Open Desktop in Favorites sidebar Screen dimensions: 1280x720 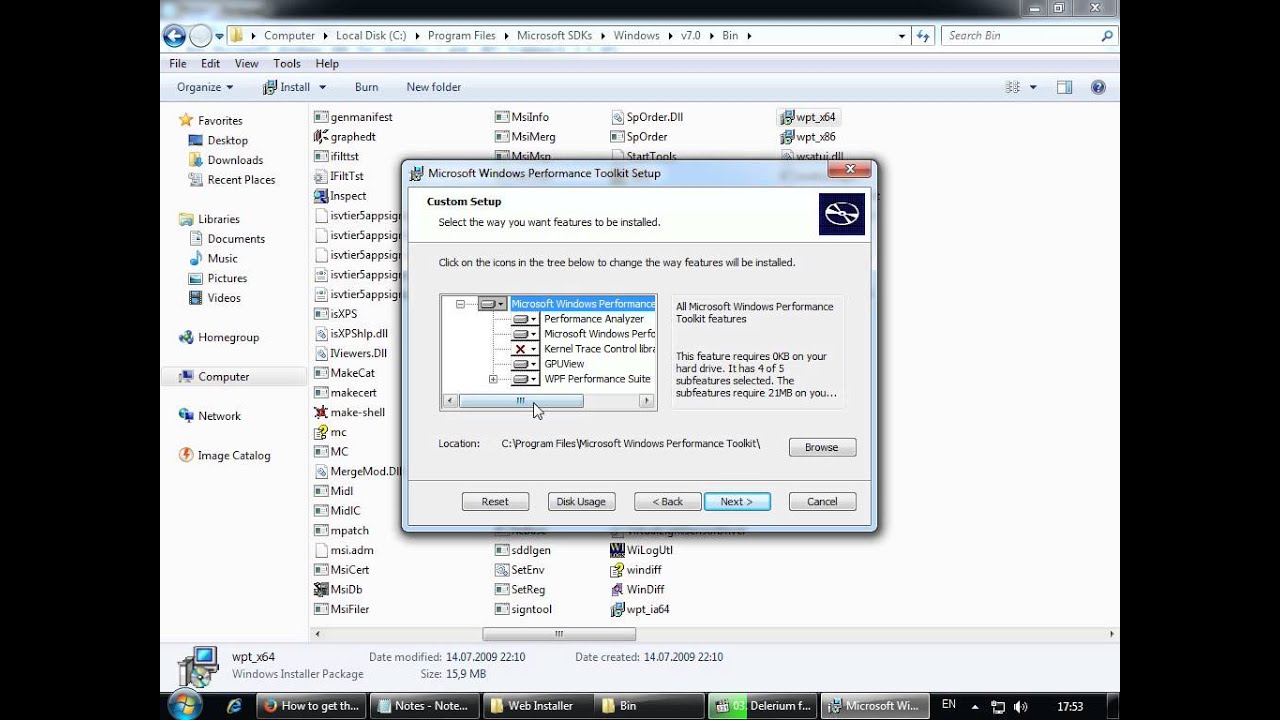[x=218, y=140]
